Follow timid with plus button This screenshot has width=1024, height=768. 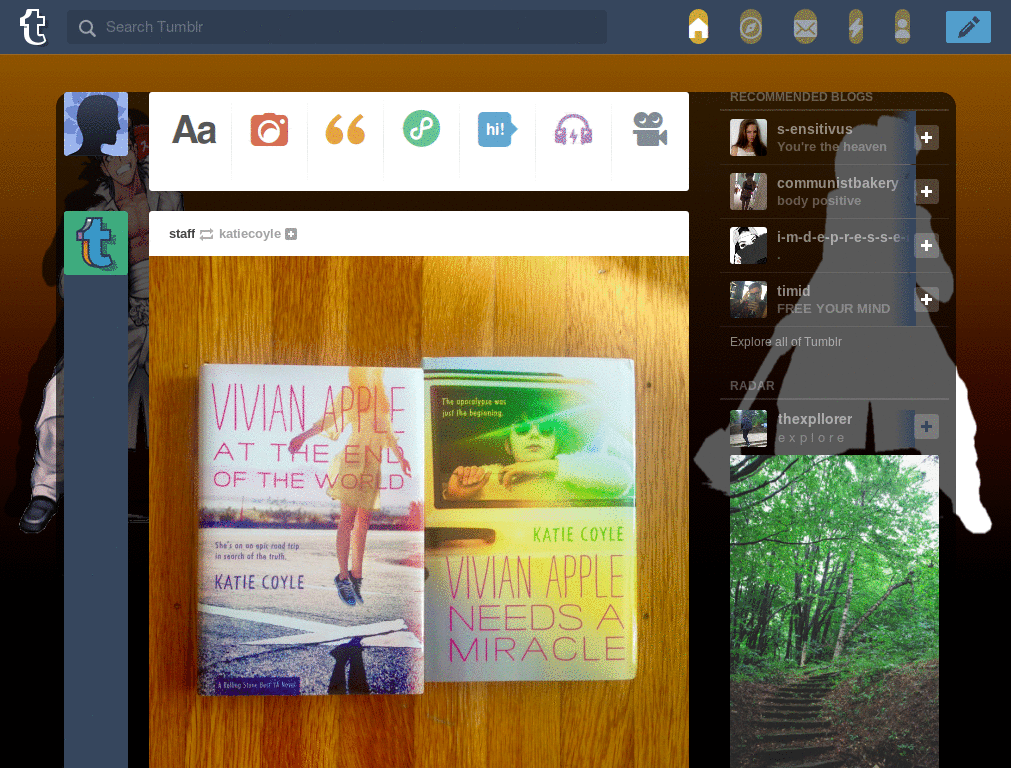click(926, 300)
